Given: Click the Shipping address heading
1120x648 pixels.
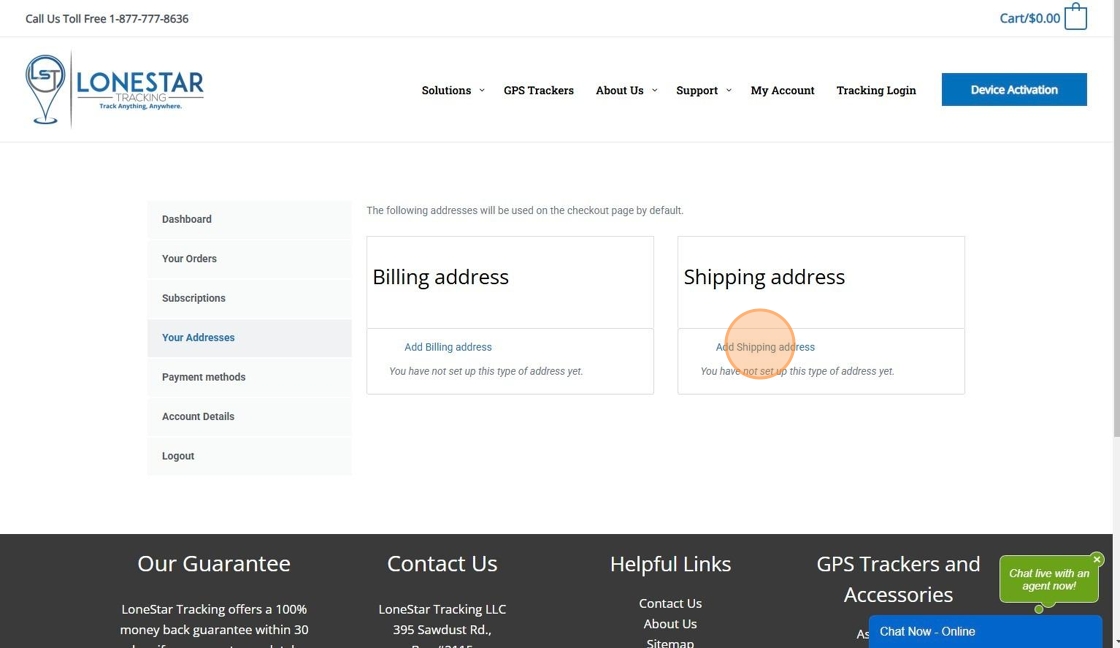Looking at the screenshot, I should (764, 276).
